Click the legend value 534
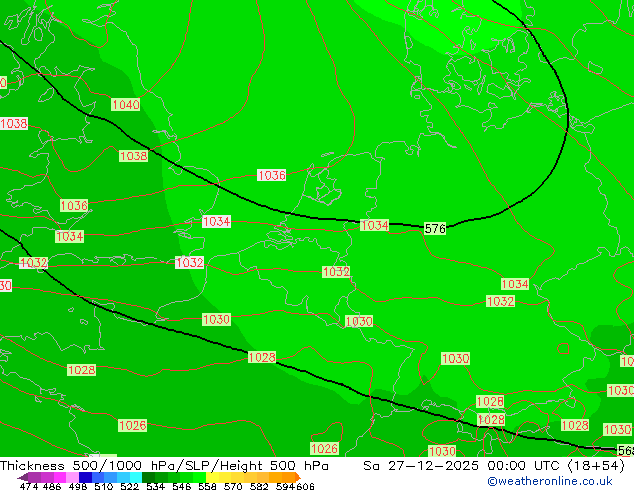634x490 pixels. (155, 486)
